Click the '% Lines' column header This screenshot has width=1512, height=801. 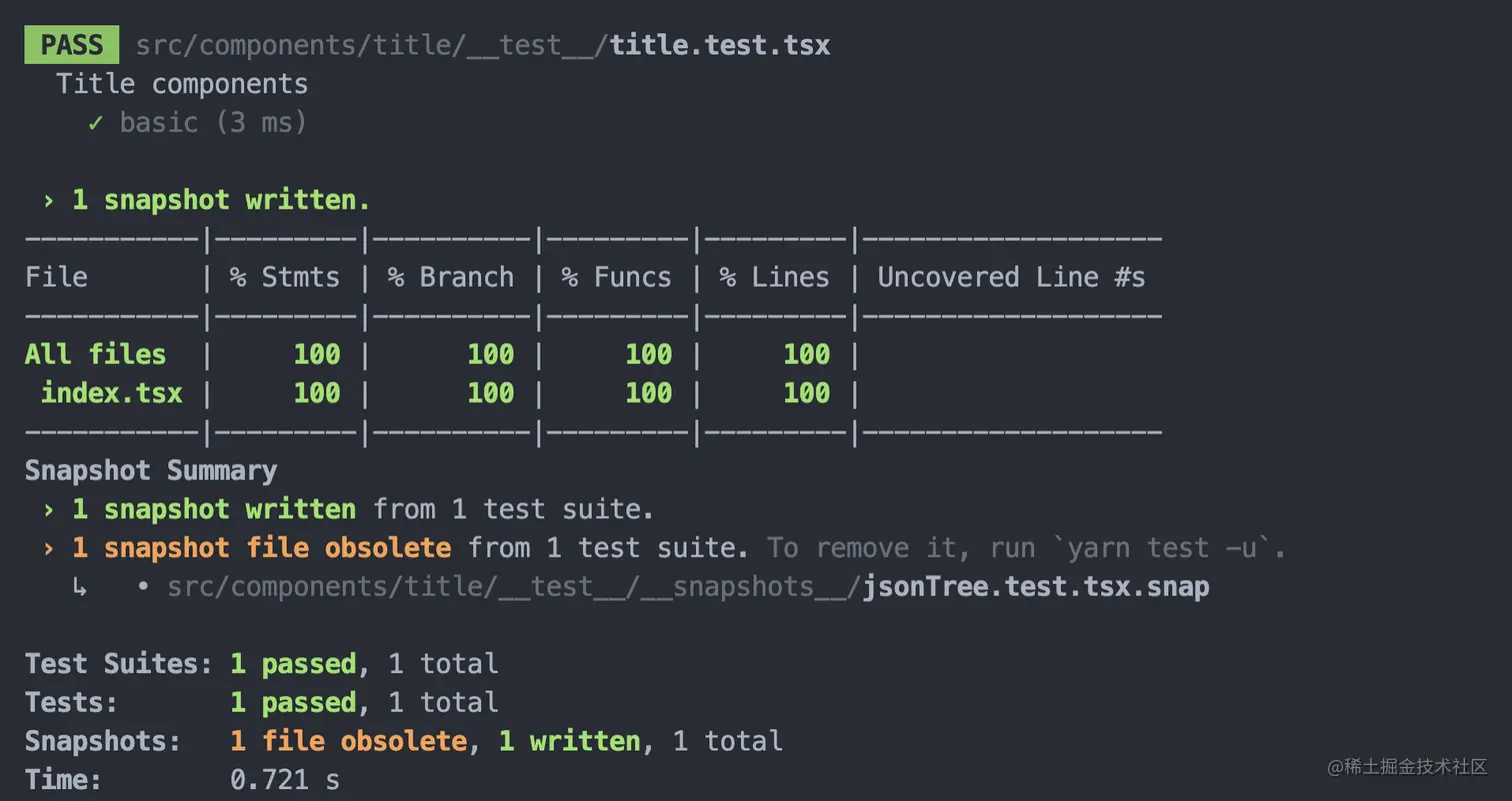775,277
